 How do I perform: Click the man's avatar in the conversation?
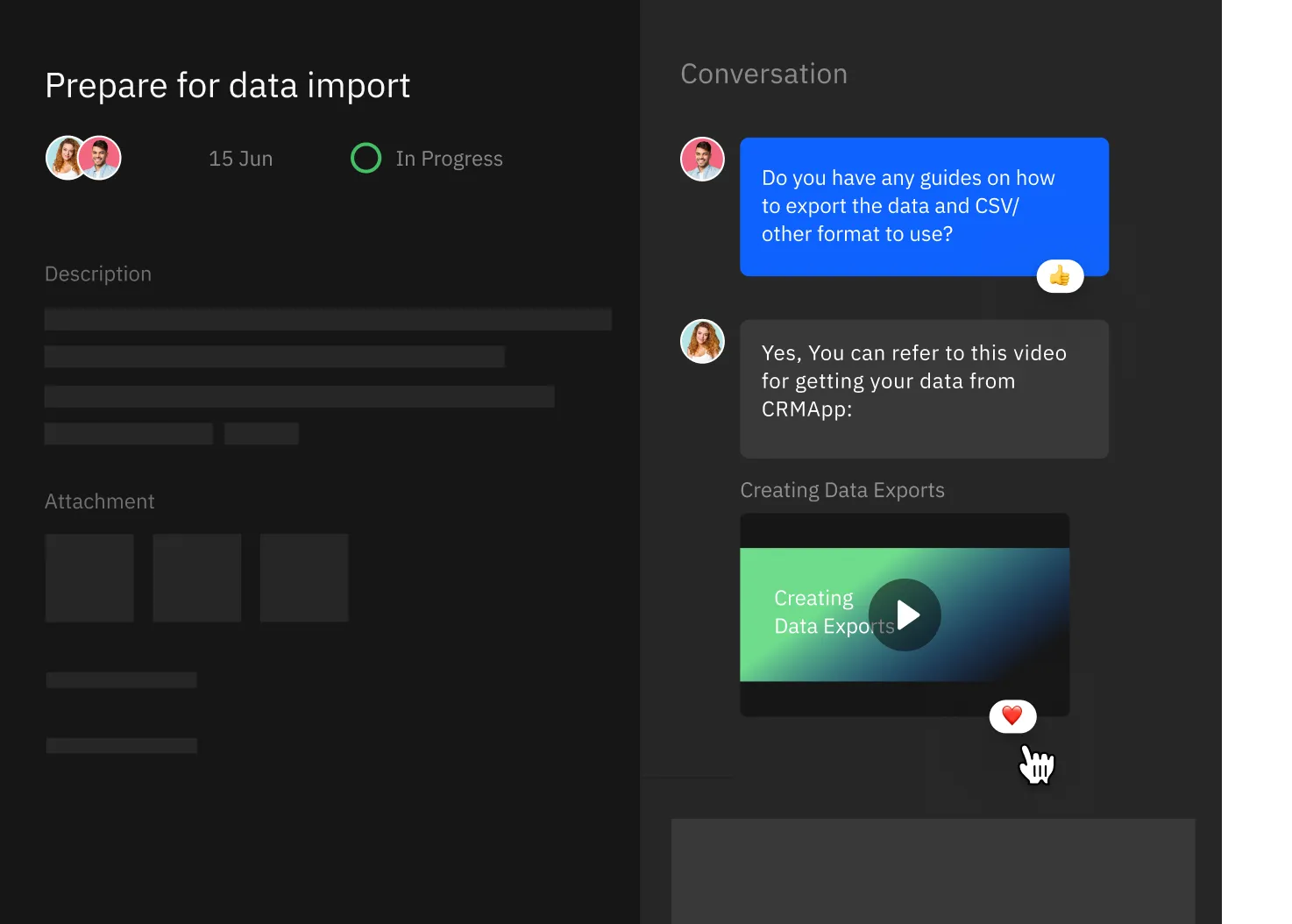tap(702, 160)
